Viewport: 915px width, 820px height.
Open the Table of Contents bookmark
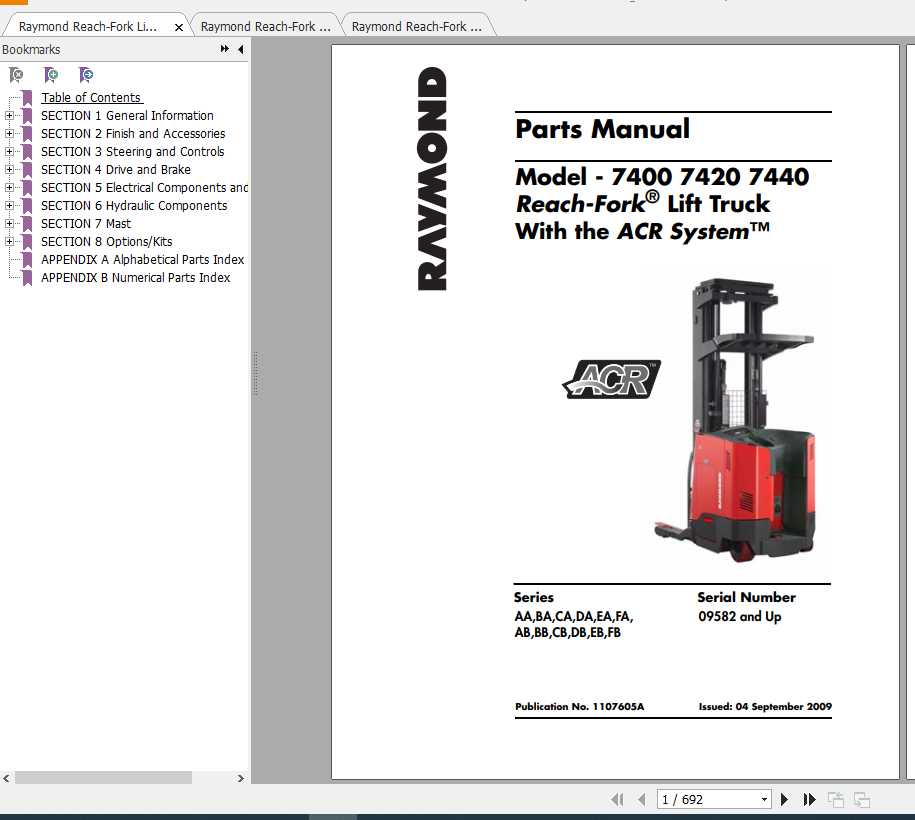point(91,97)
